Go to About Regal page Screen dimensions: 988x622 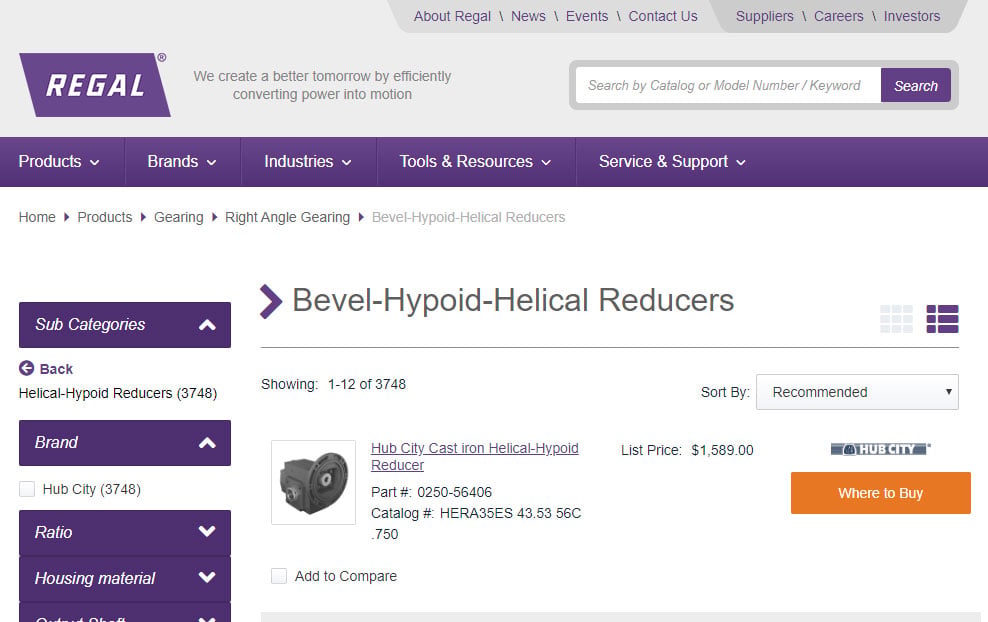[x=452, y=16]
